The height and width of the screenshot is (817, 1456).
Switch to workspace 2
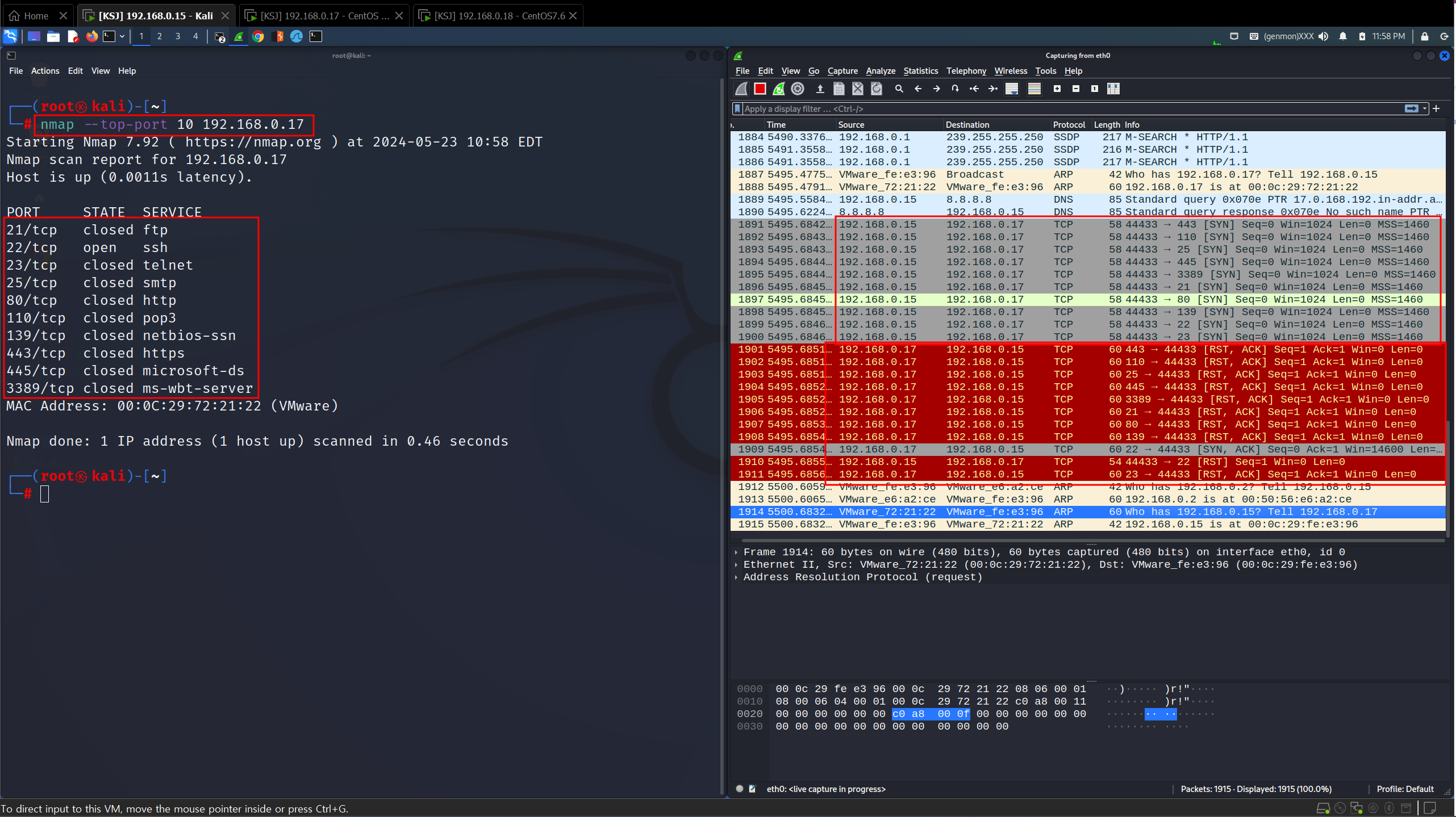coord(159,36)
